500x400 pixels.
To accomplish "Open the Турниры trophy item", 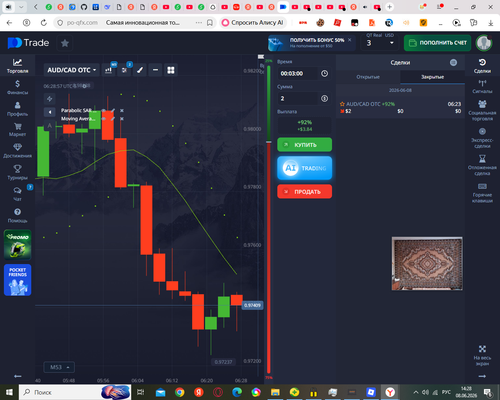I will (17, 172).
